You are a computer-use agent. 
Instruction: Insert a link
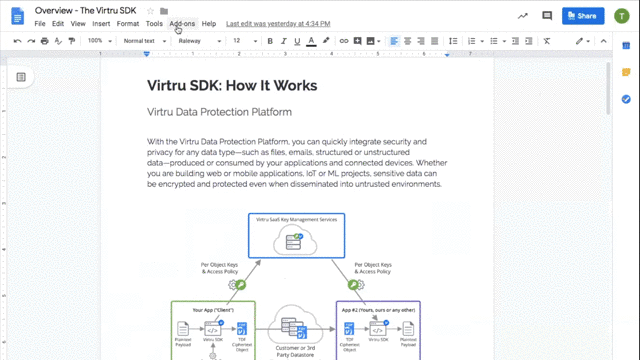pos(344,41)
